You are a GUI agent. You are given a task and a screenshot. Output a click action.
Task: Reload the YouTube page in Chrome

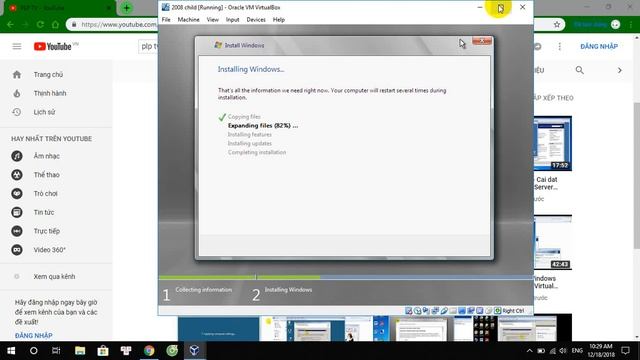[x=40, y=24]
